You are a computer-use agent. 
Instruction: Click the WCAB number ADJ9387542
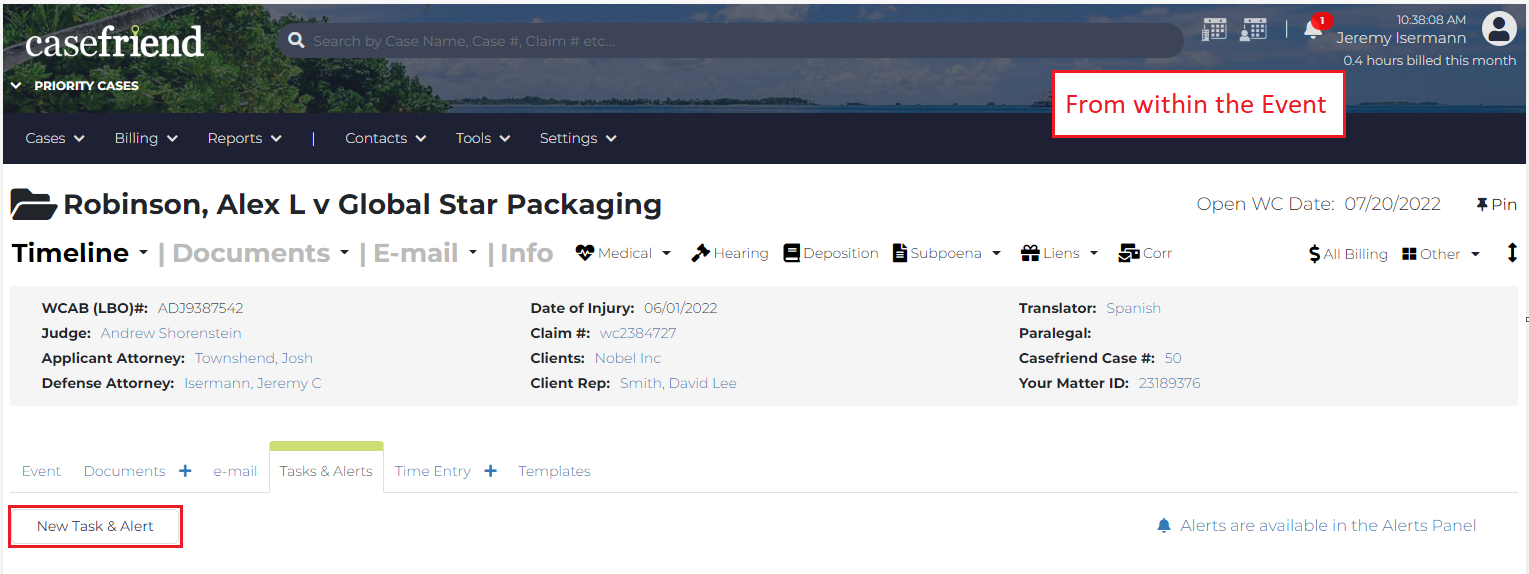pyautogui.click(x=200, y=308)
